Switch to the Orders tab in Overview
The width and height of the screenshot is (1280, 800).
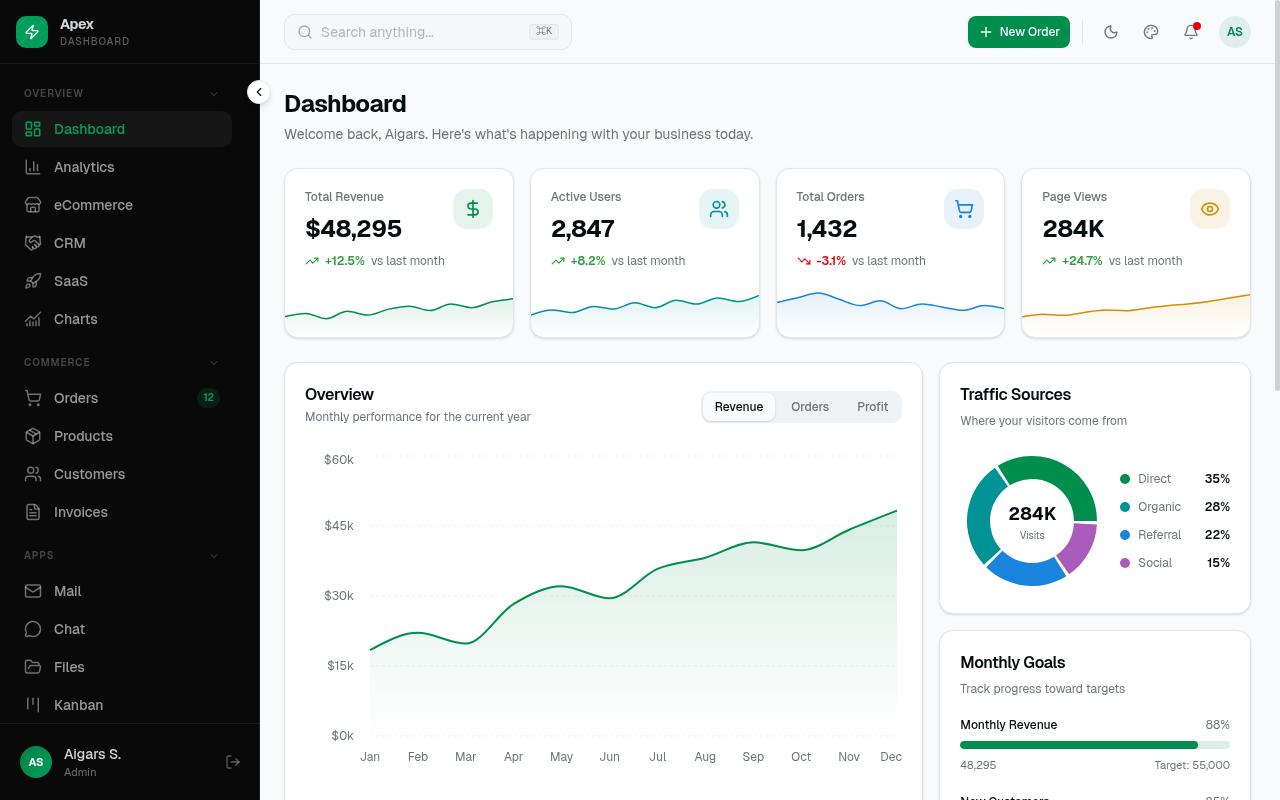coord(810,407)
